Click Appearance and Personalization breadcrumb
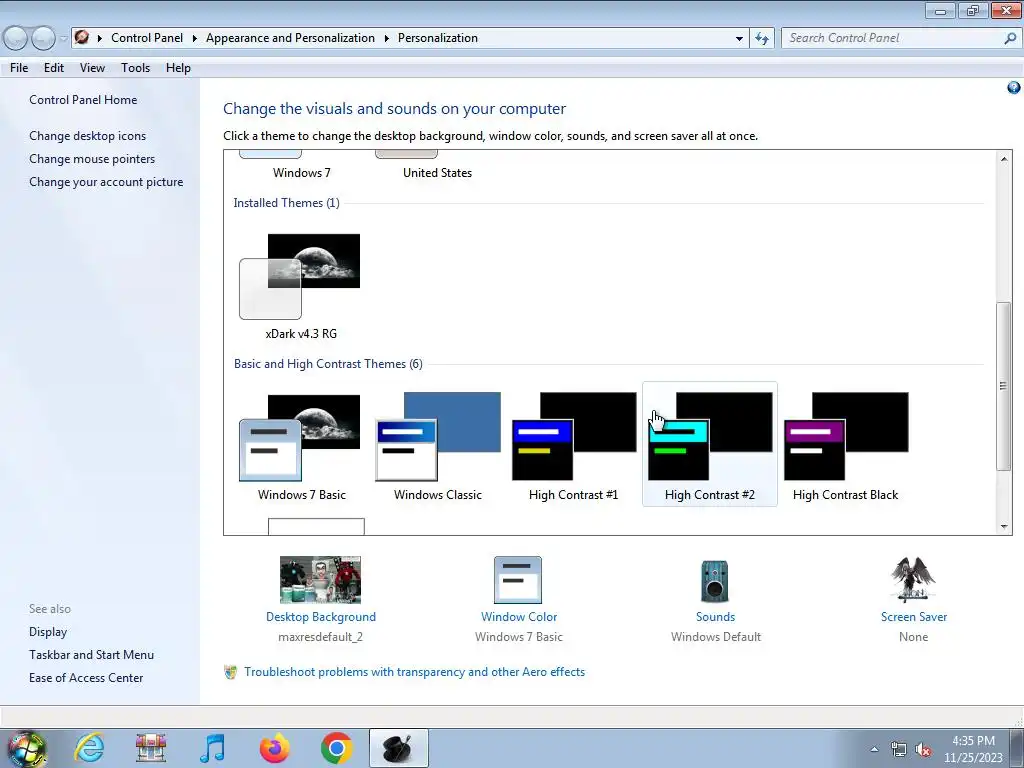Image resolution: width=1024 pixels, height=768 pixels. (x=291, y=38)
